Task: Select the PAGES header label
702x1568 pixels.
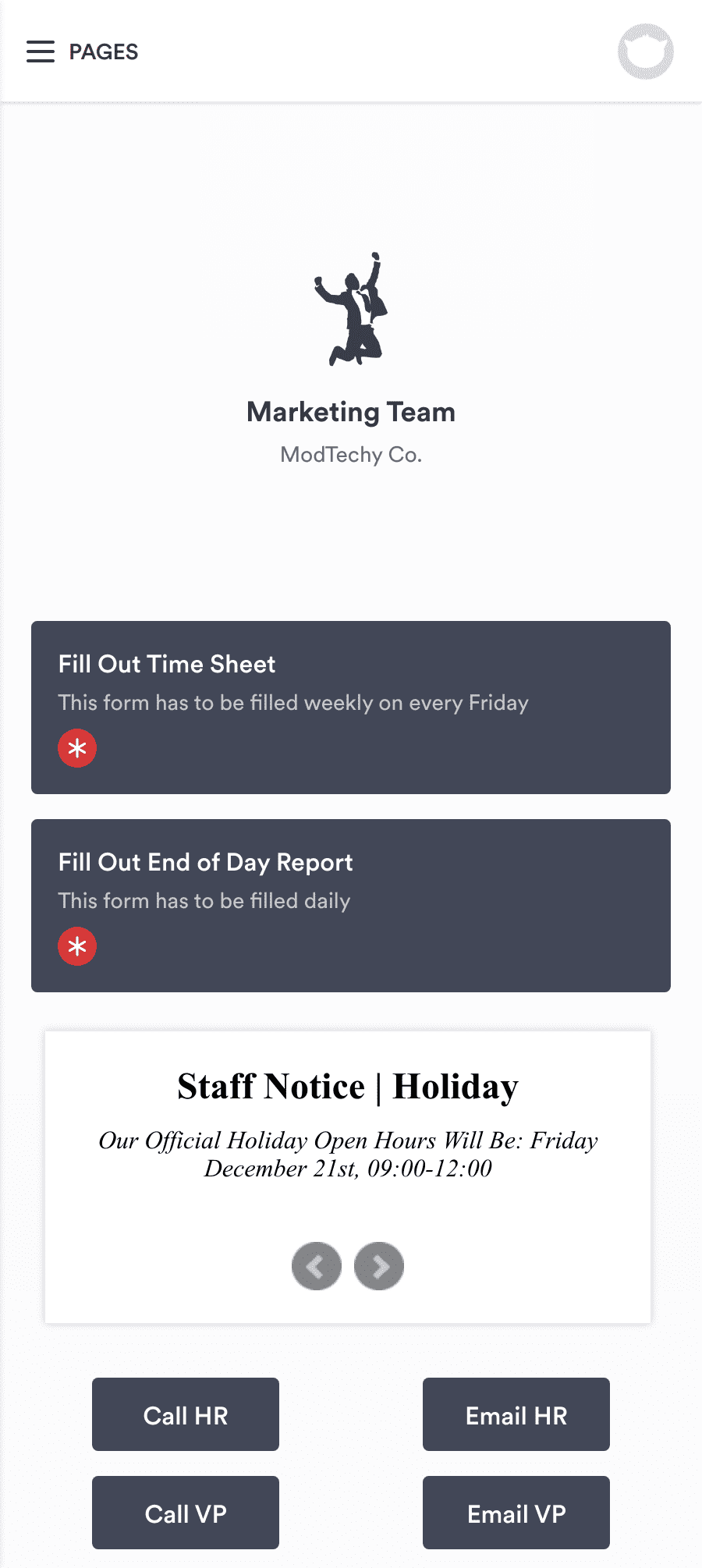Action: [103, 51]
